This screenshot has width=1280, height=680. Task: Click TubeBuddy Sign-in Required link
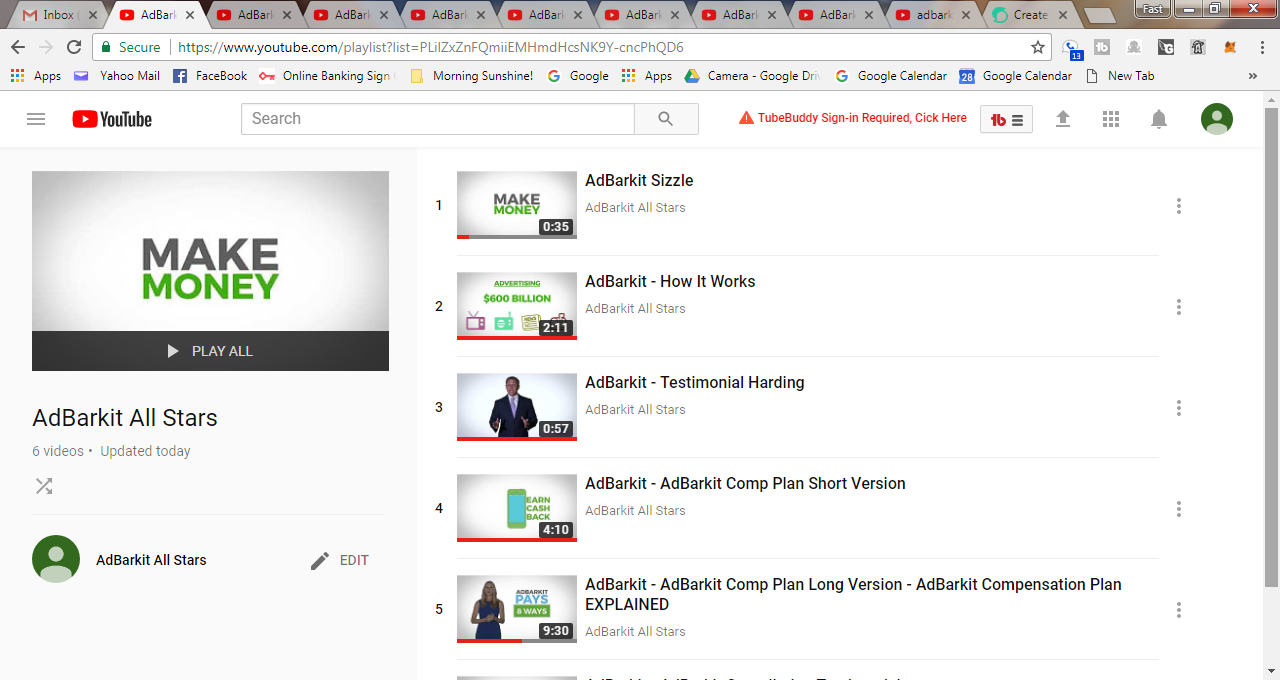pos(853,118)
